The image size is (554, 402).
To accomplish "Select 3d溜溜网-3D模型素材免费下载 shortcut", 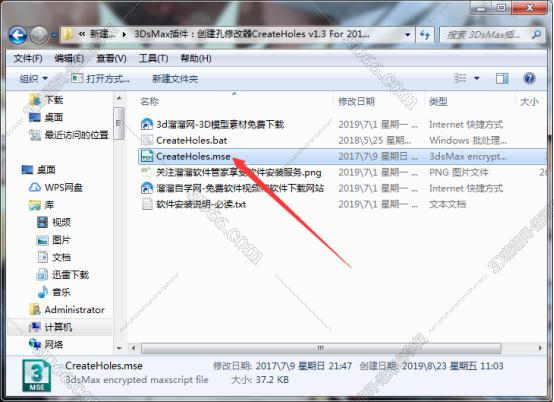I will pos(220,124).
